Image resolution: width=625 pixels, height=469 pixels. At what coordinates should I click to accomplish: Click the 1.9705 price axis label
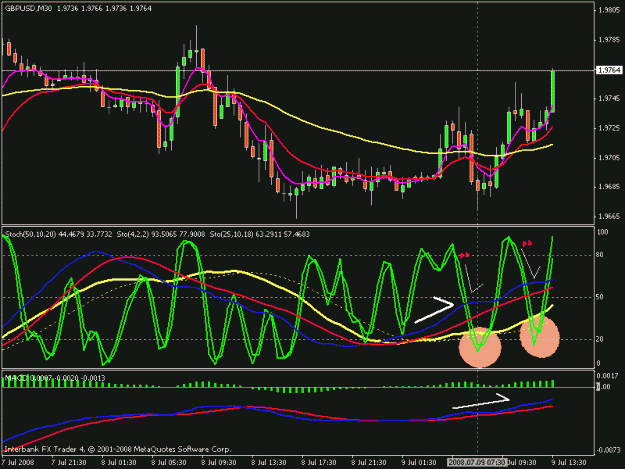click(x=609, y=158)
